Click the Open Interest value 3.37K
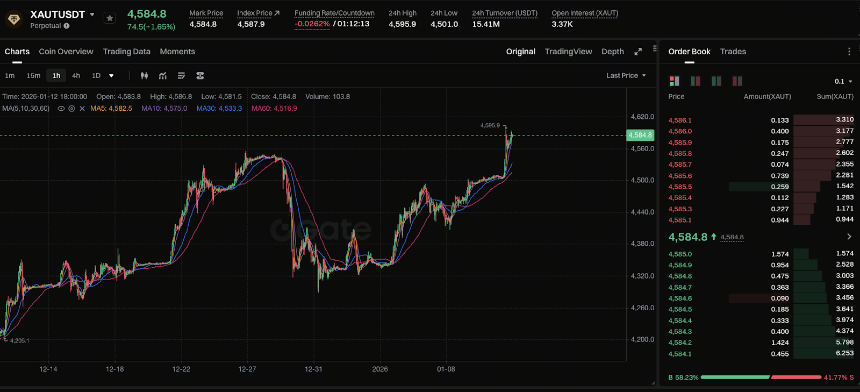 (x=563, y=24)
